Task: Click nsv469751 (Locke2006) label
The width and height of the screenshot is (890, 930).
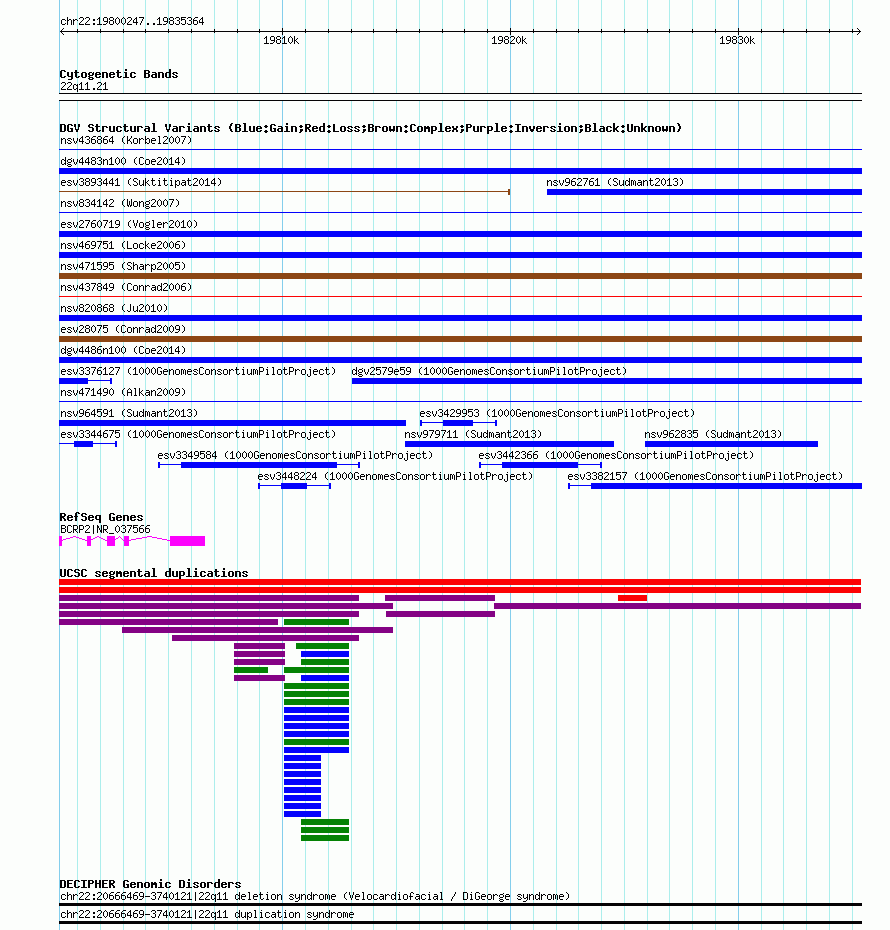Action: coord(123,246)
